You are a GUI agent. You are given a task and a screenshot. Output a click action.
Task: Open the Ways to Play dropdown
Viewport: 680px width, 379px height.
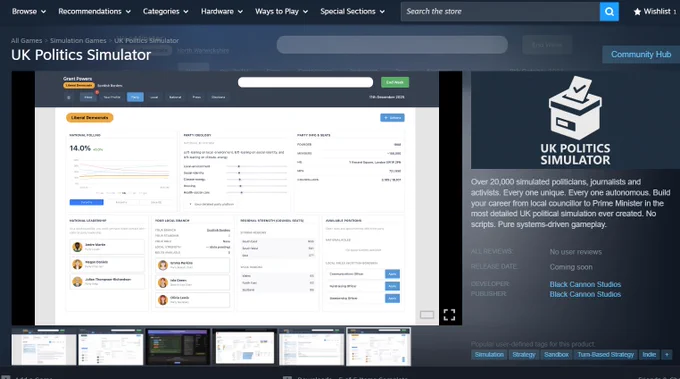(281, 11)
